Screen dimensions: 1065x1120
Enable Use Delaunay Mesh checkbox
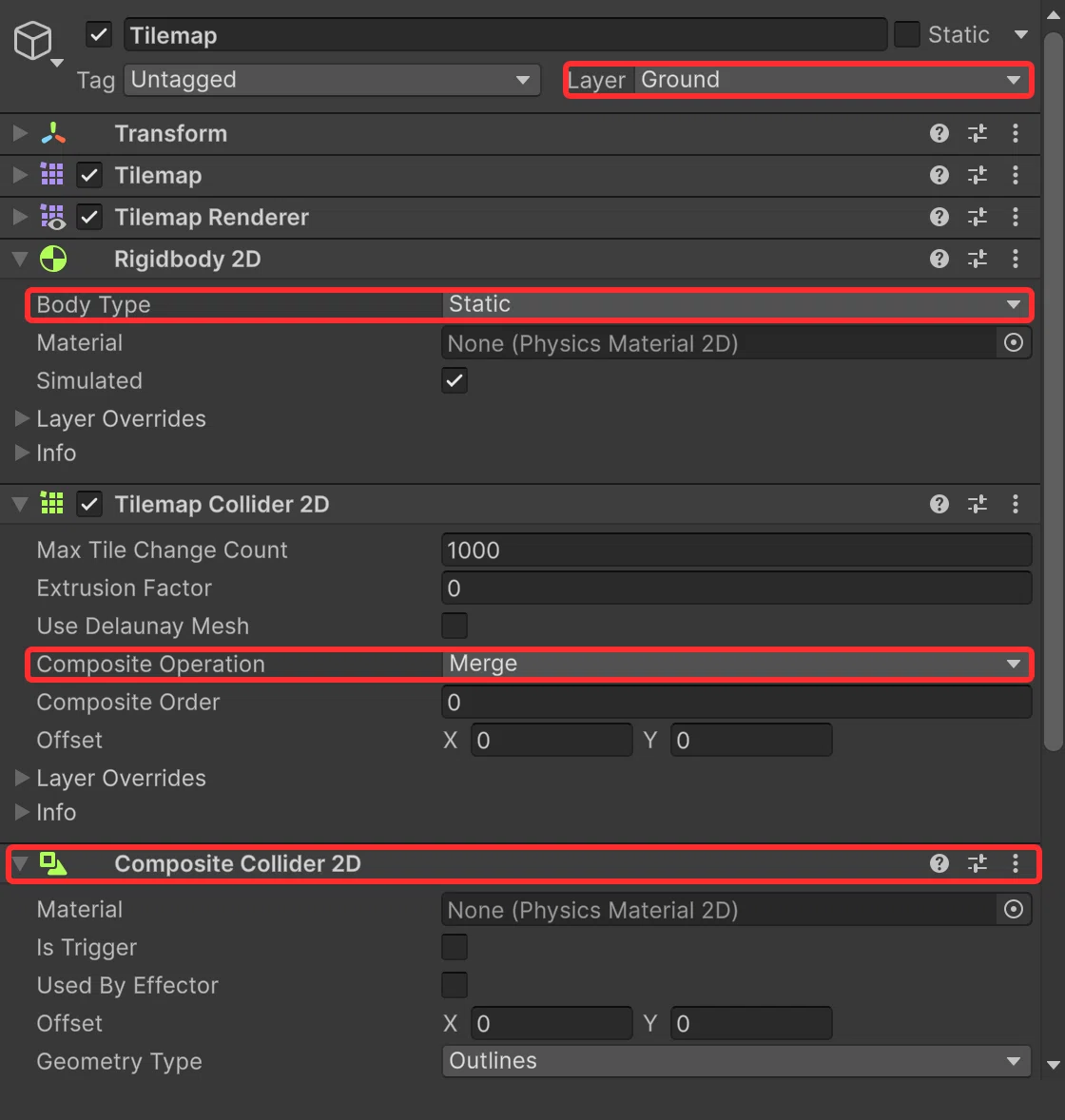tap(455, 626)
